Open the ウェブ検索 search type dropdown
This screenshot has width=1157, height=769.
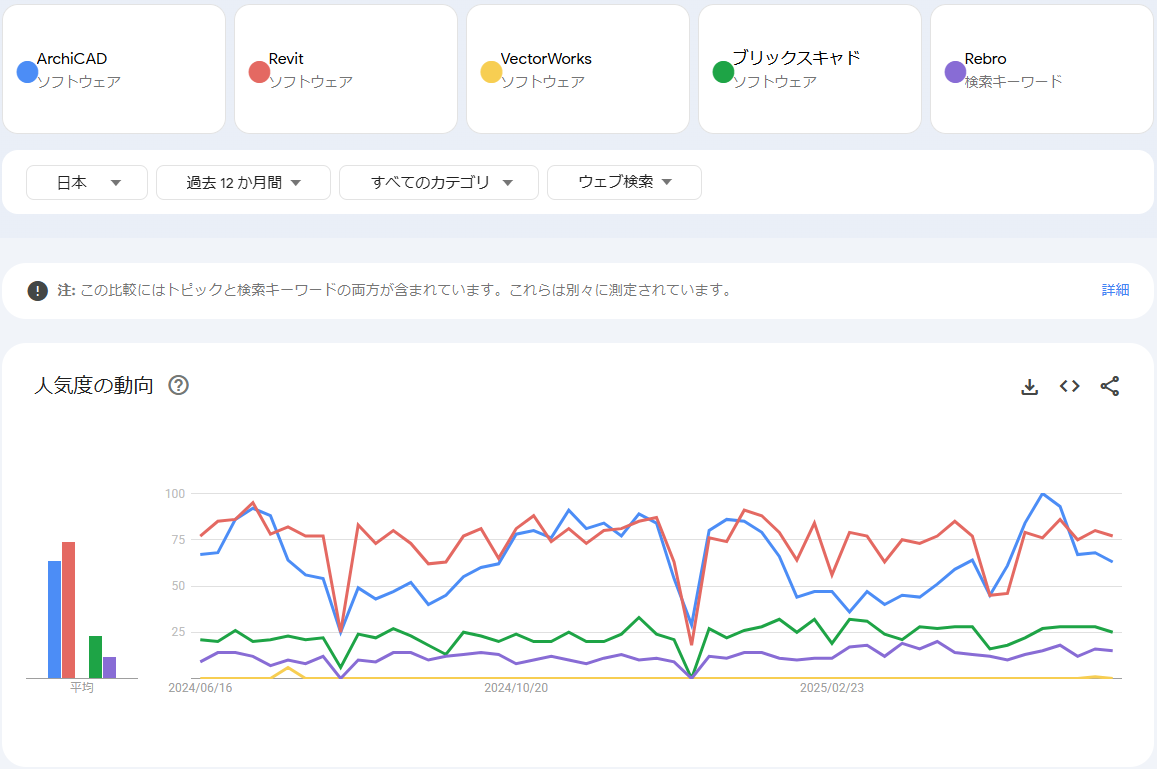coord(624,182)
